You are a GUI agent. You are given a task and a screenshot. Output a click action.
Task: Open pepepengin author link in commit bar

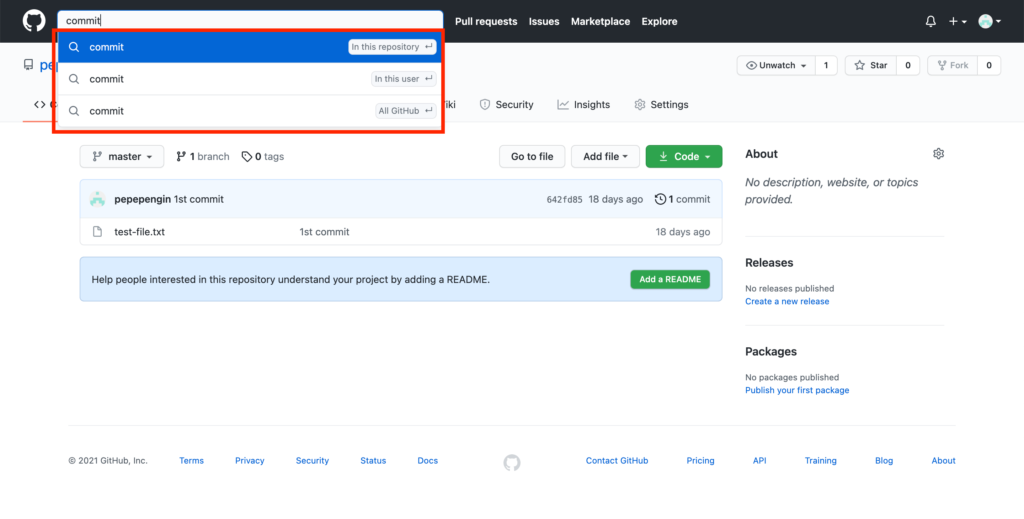pyautogui.click(x=142, y=199)
